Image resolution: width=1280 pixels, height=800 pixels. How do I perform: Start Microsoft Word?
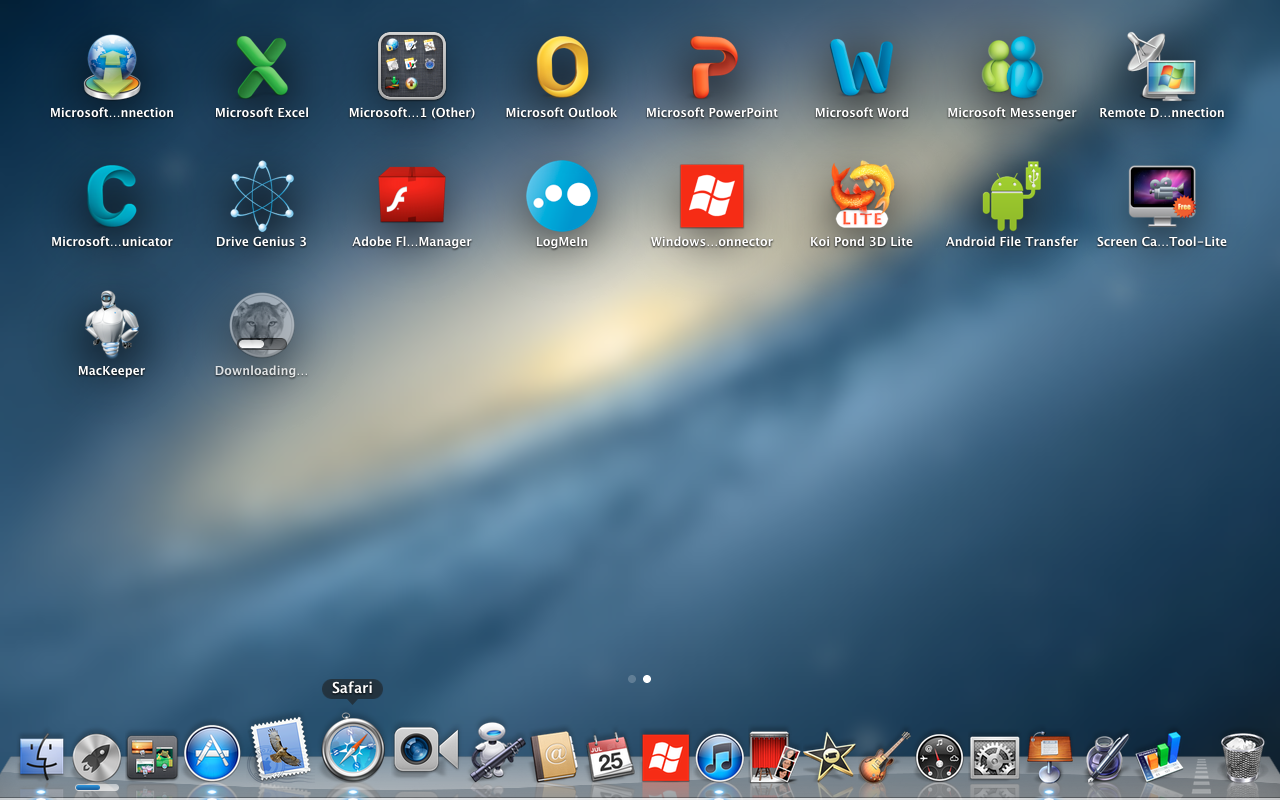[862, 67]
